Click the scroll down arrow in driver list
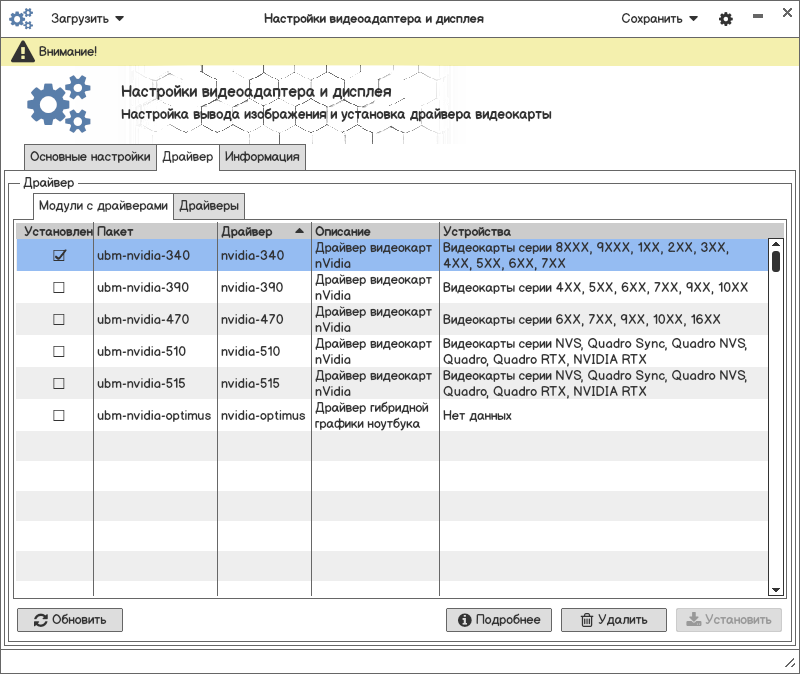This screenshot has height=674, width=800. 775,590
